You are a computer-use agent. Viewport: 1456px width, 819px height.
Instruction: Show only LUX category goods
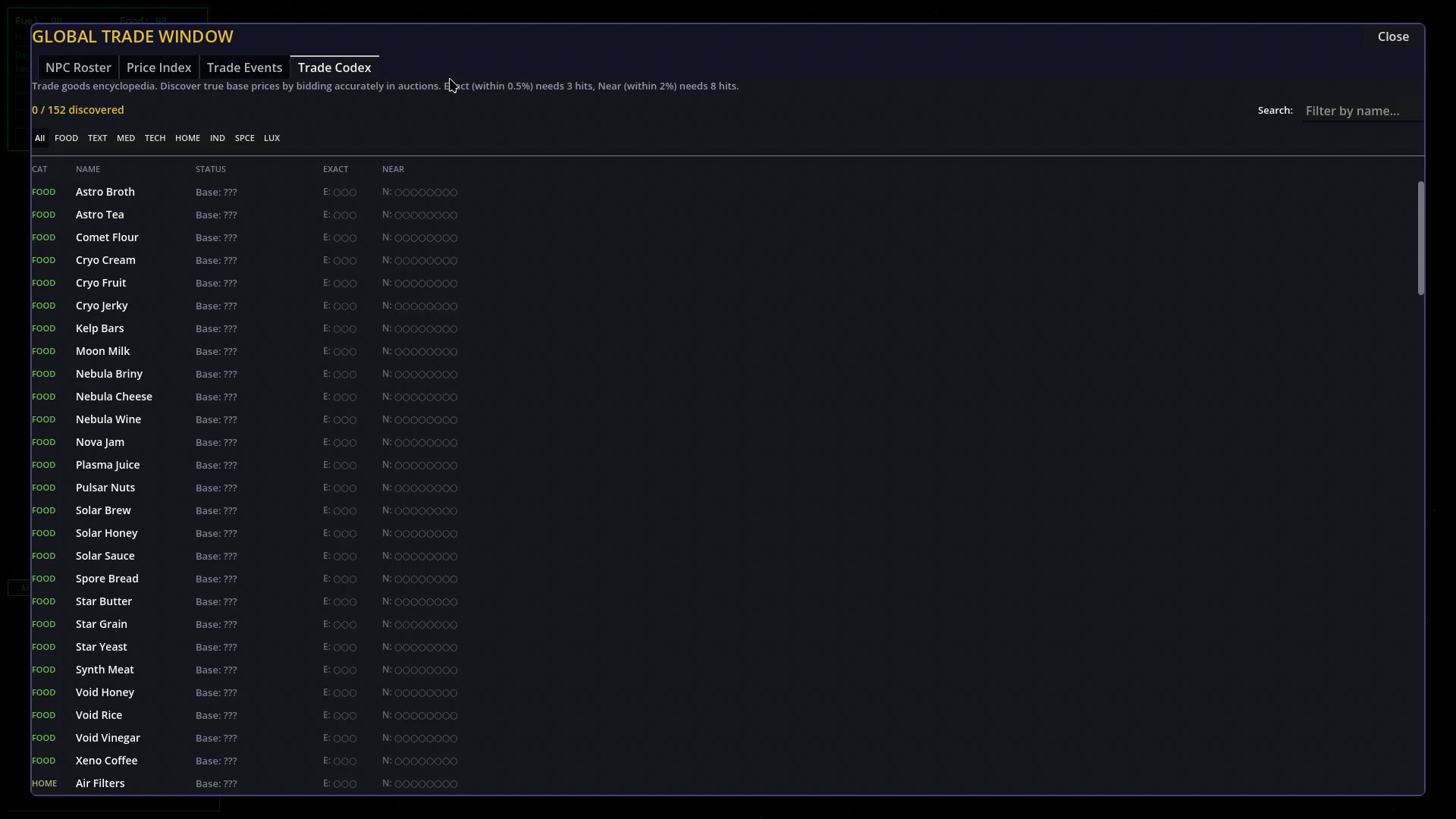271,138
